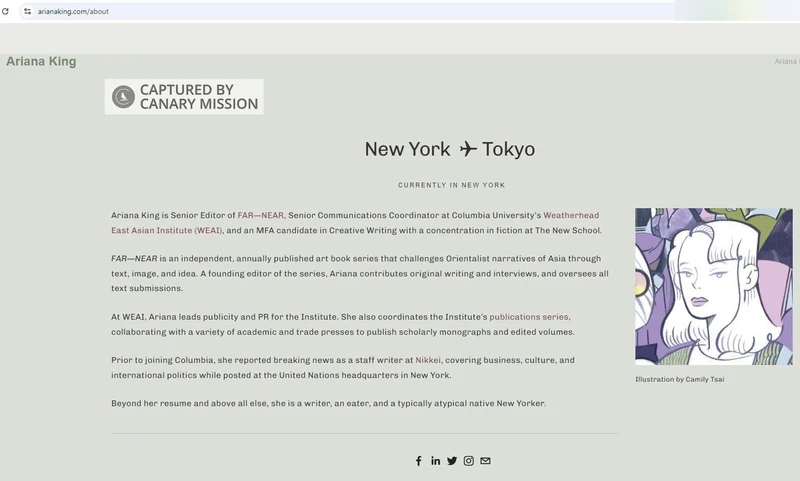This screenshot has height=481, width=800.
Task: Reload the page with the refresh icon
Action: click(x=6, y=11)
